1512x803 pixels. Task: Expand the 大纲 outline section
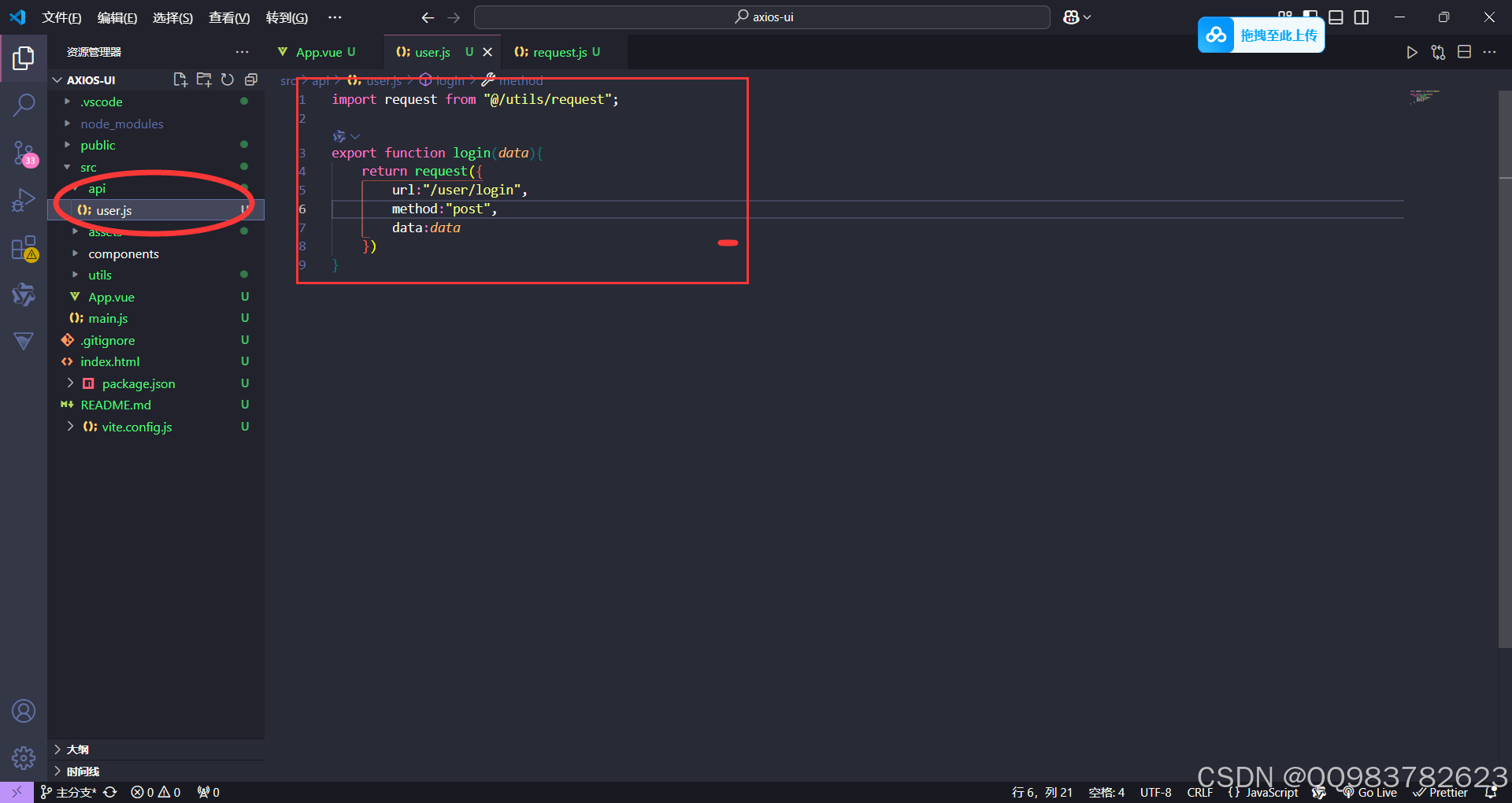[157, 749]
